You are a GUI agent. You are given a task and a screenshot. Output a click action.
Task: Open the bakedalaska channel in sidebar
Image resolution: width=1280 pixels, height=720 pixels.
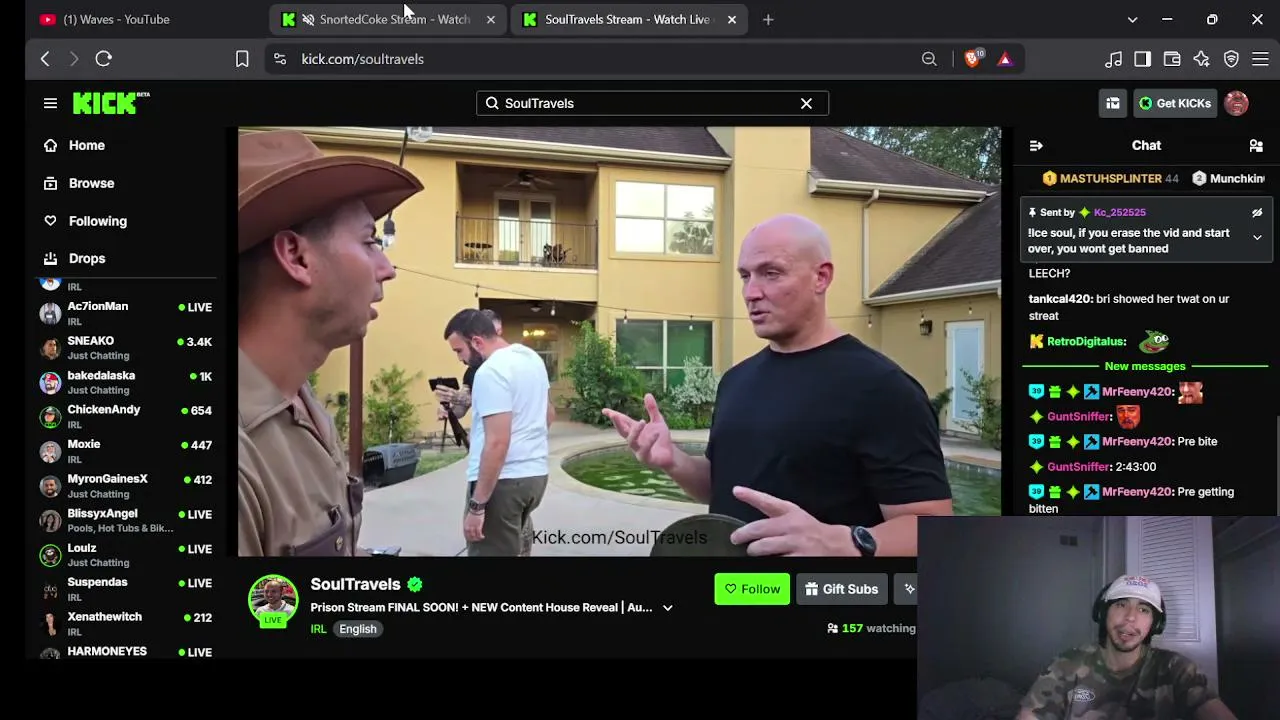point(126,382)
